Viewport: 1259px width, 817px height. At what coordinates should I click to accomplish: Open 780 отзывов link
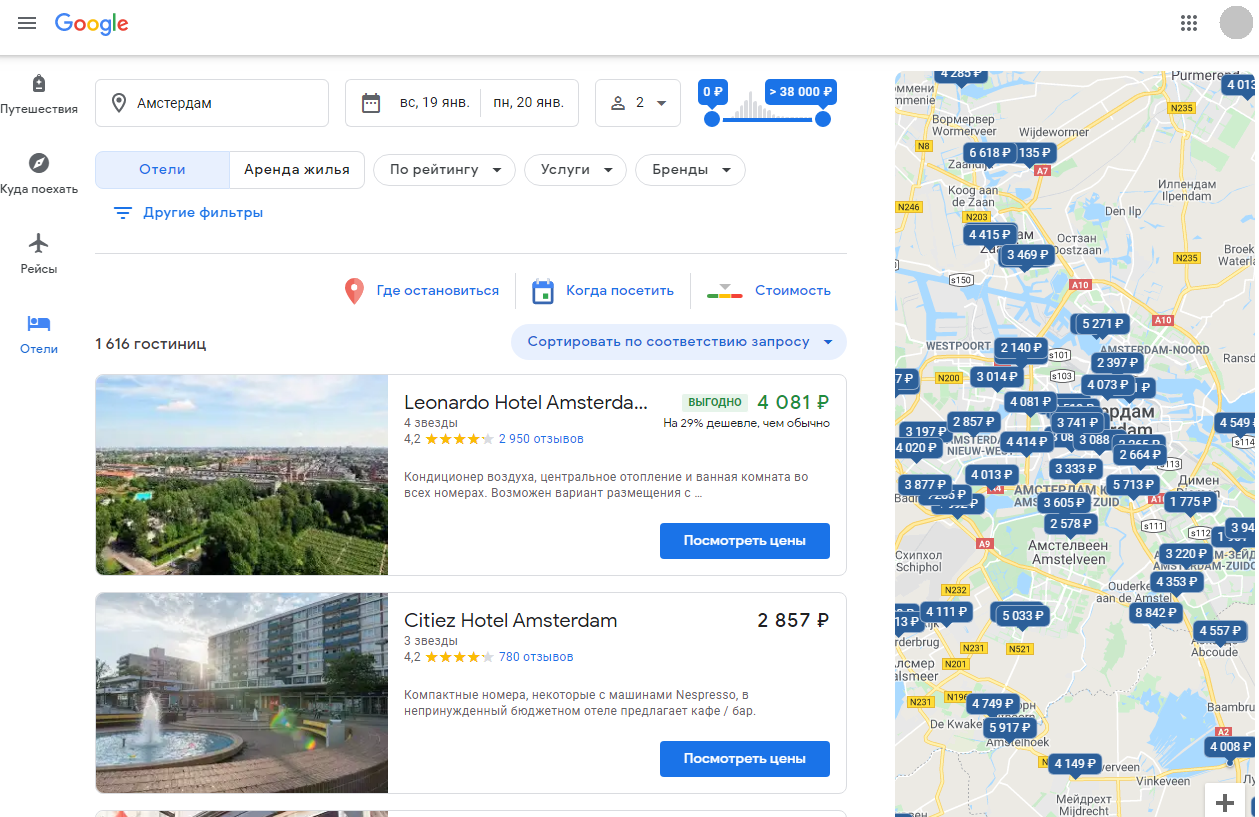coord(536,657)
